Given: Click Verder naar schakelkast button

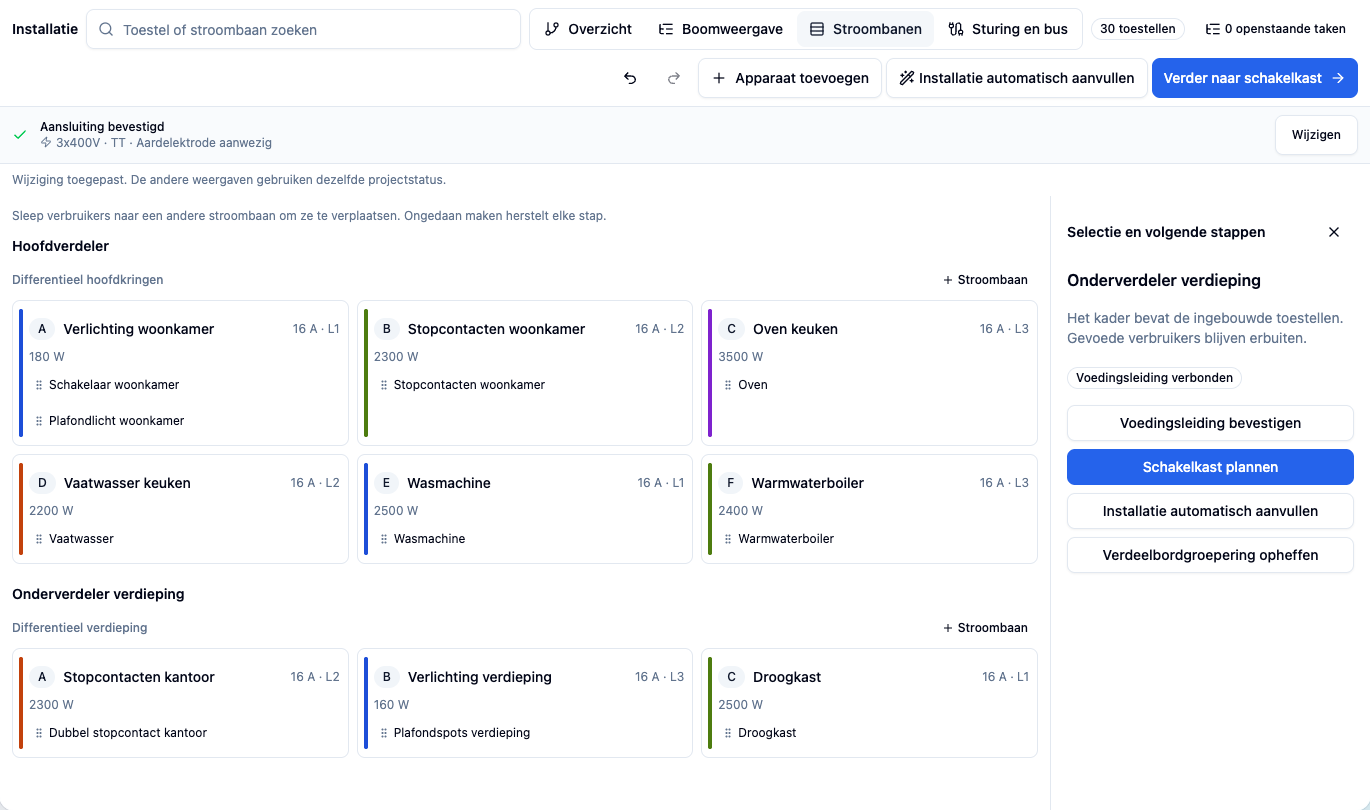Looking at the screenshot, I should [1254, 78].
